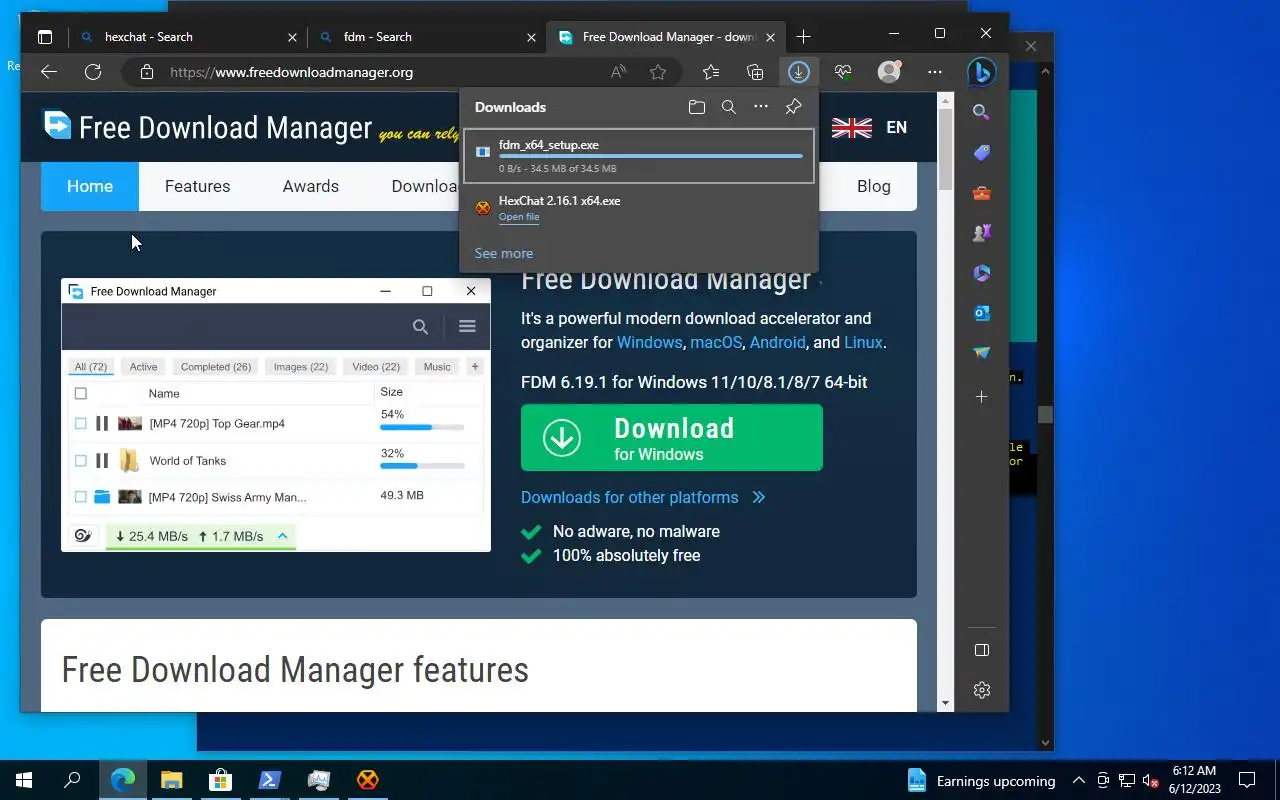Click scroll down arrow of page scrollbar
The width and height of the screenshot is (1280, 800).
pos(946,703)
